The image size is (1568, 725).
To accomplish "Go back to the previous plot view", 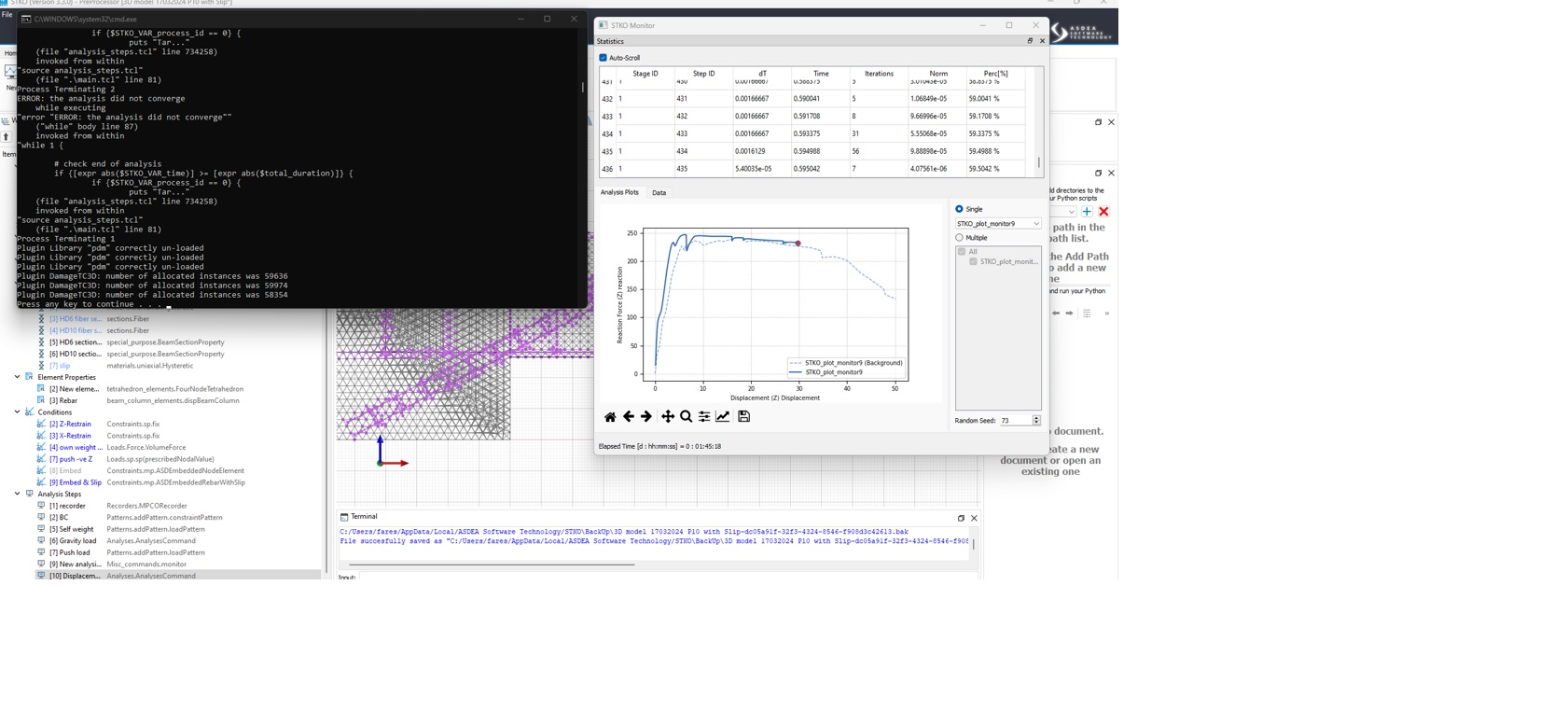I will tap(629, 417).
